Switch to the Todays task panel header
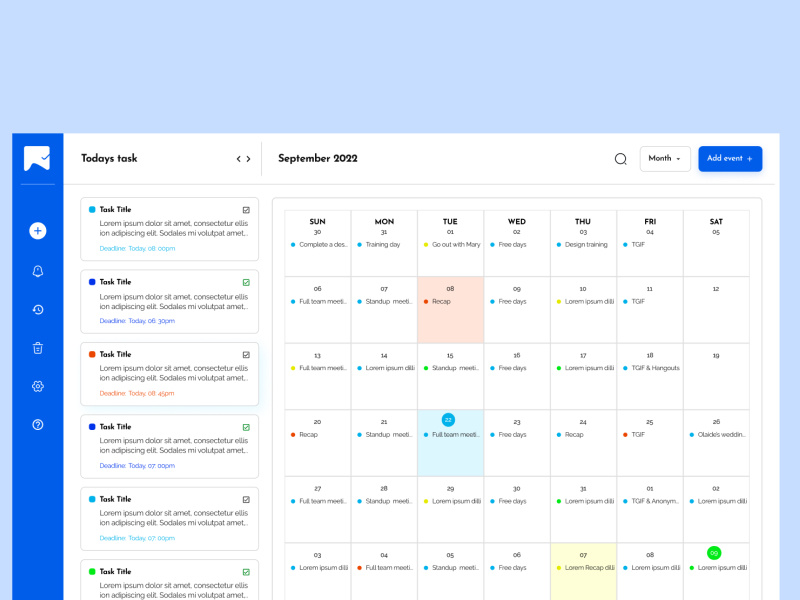The width and height of the screenshot is (800, 600). tap(109, 158)
